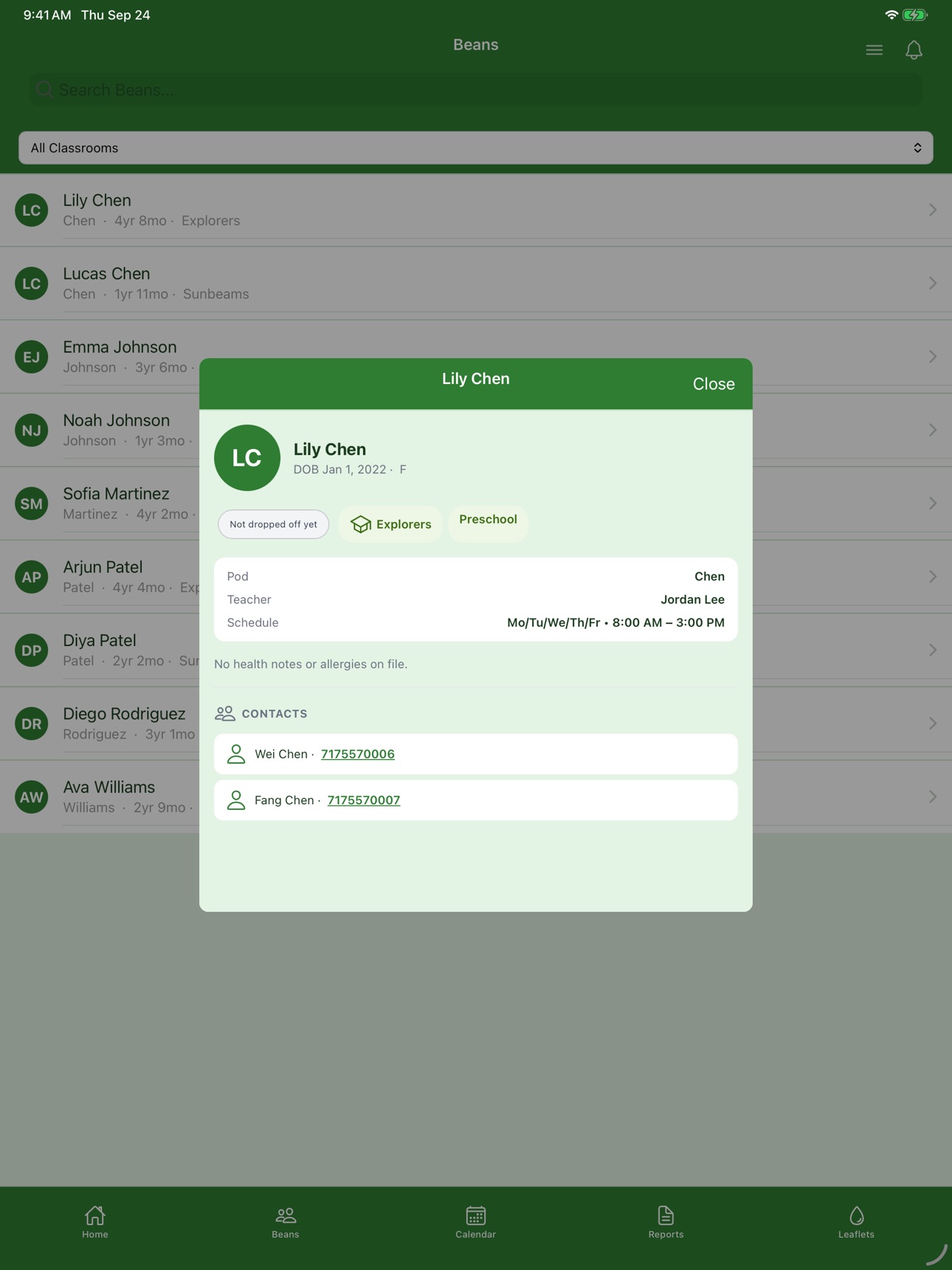Screen dimensions: 952x1270
Task: Select Lucas Chen name in list
Action: 106,273
